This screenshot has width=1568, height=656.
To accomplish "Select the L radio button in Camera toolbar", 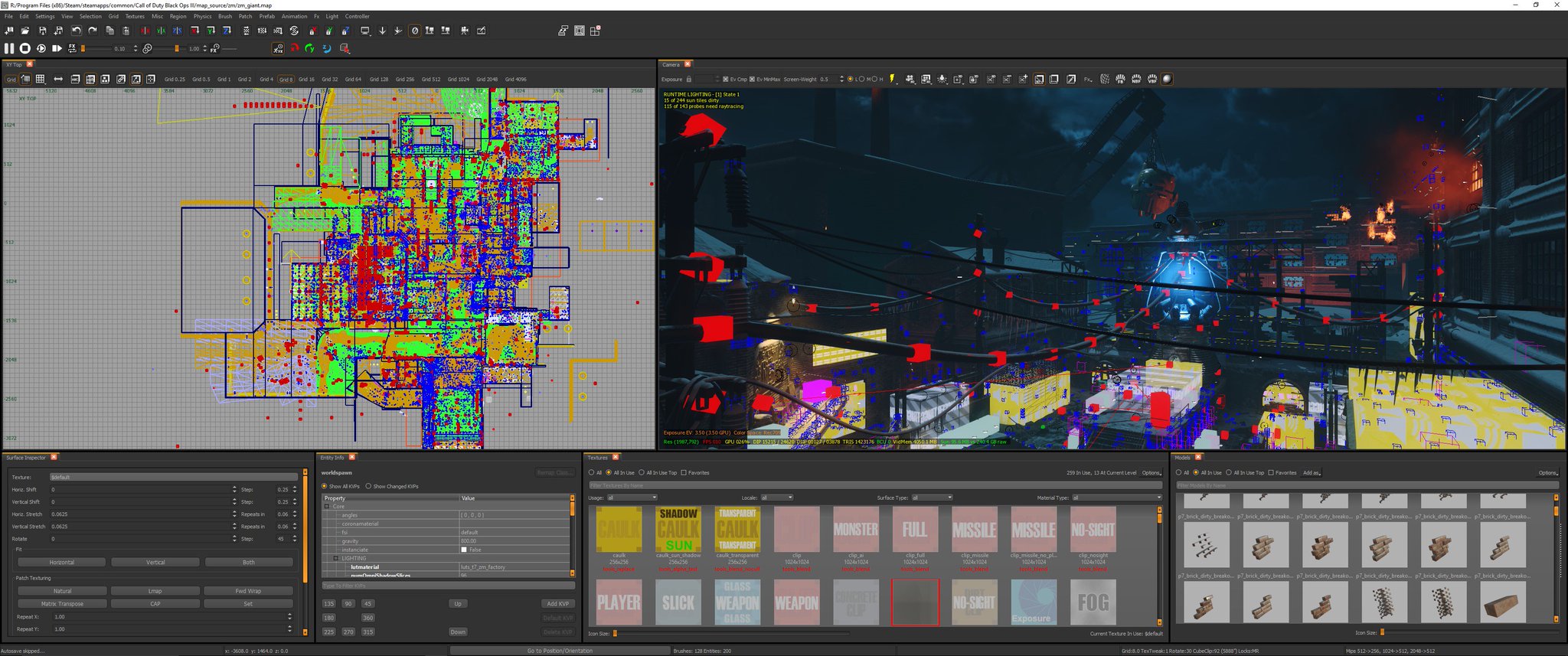I will (x=850, y=79).
